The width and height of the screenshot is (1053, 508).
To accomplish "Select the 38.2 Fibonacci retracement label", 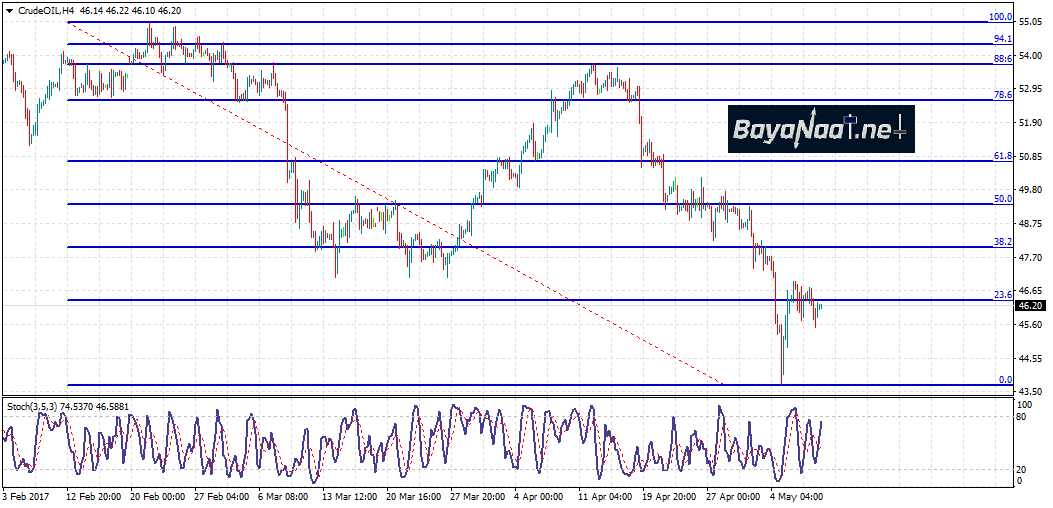I will coord(1002,242).
